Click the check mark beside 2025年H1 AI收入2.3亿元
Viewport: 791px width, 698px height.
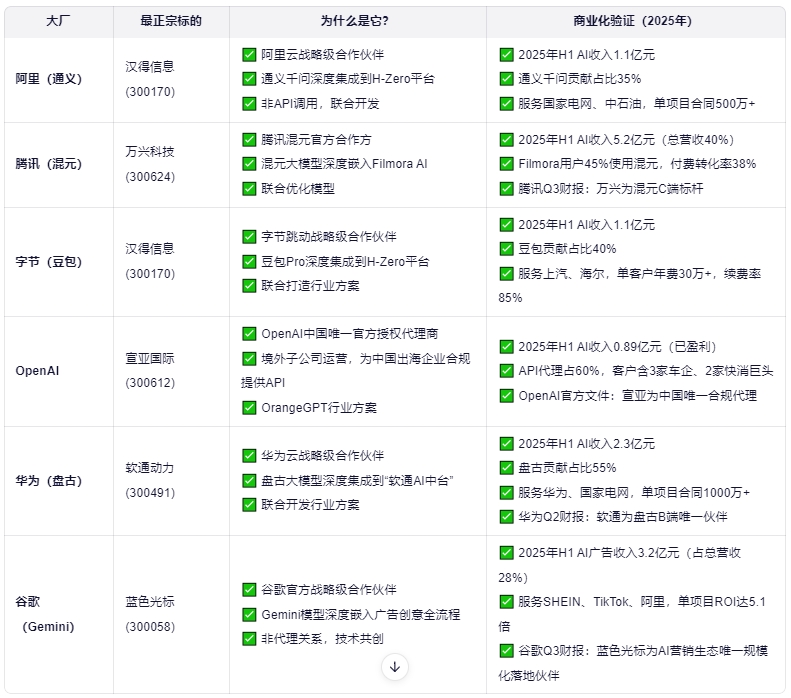point(506,443)
